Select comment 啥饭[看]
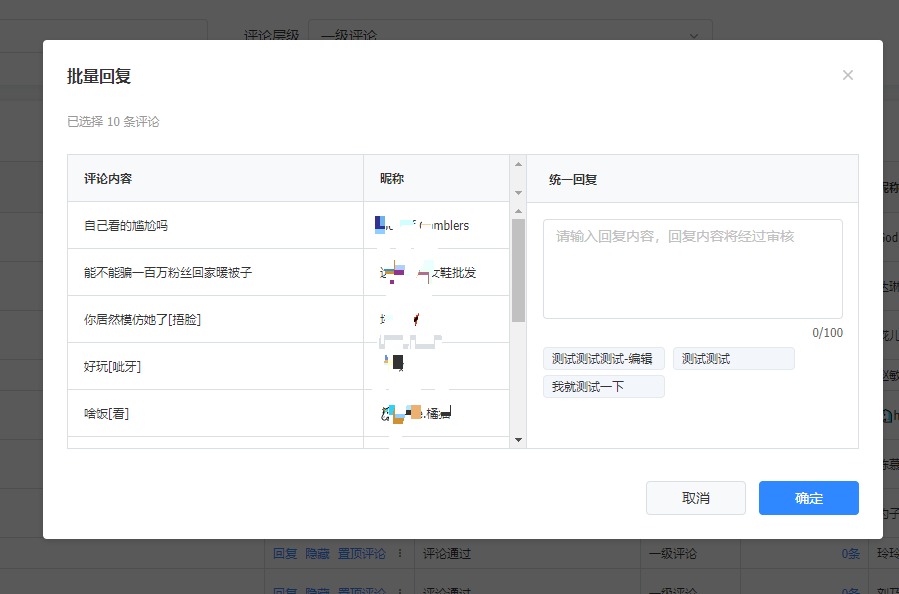899x594 pixels. (x=107, y=413)
